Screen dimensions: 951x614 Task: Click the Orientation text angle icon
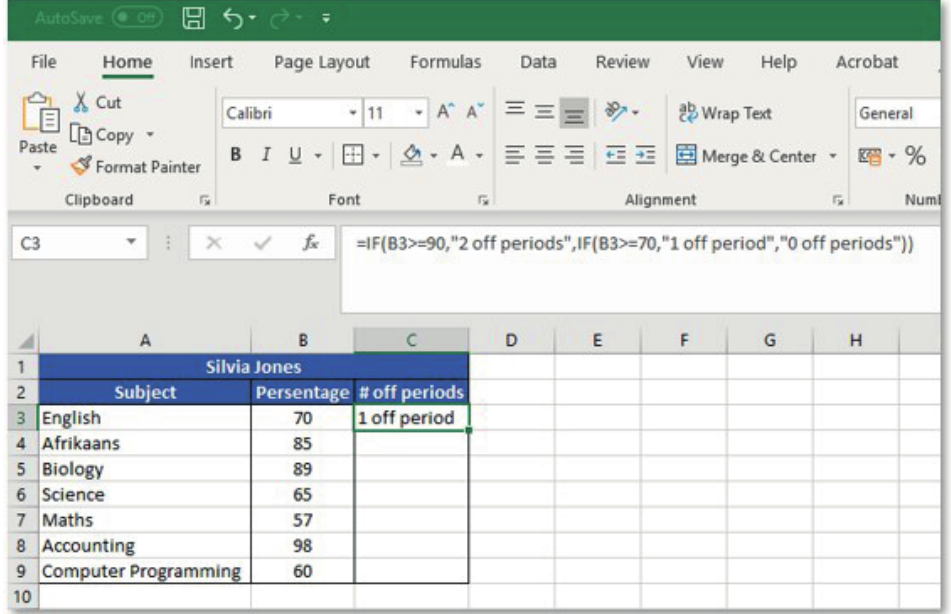(616, 112)
